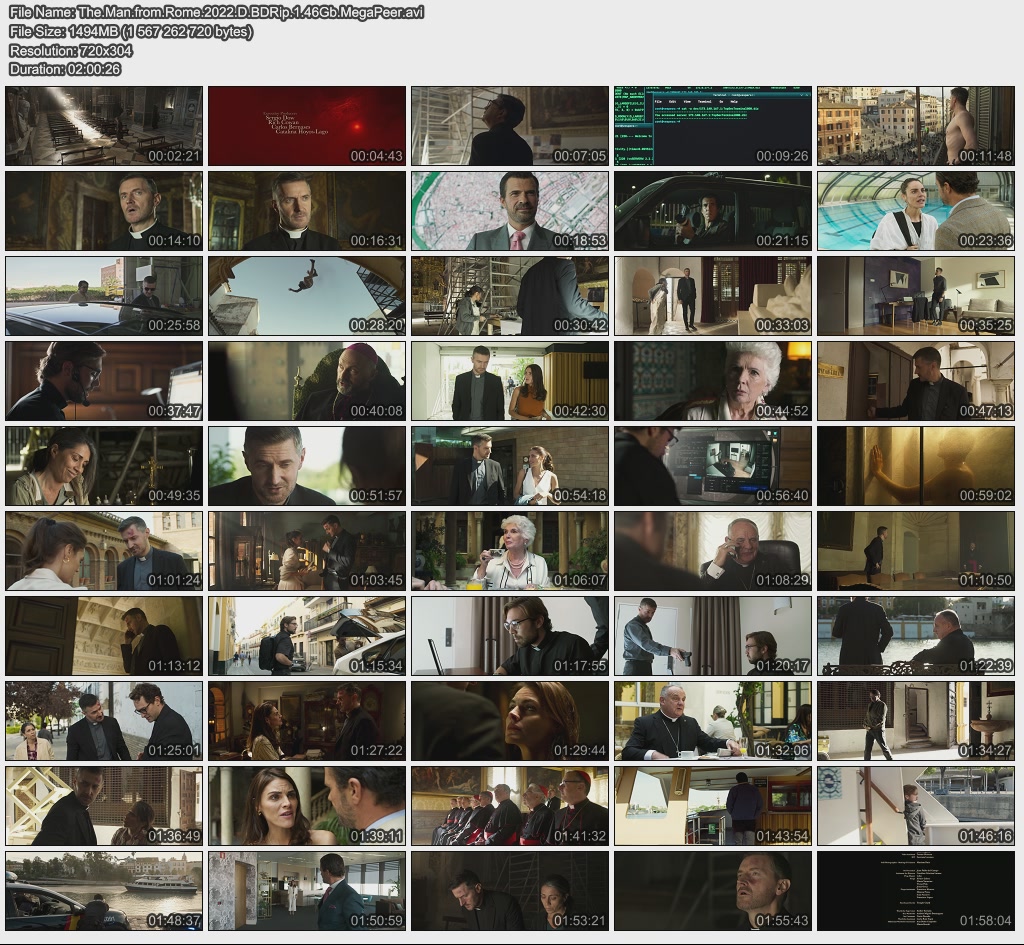The image size is (1024, 945).
Task: Click the thumbnail timestamped 00:02:21
Action: tap(104, 126)
